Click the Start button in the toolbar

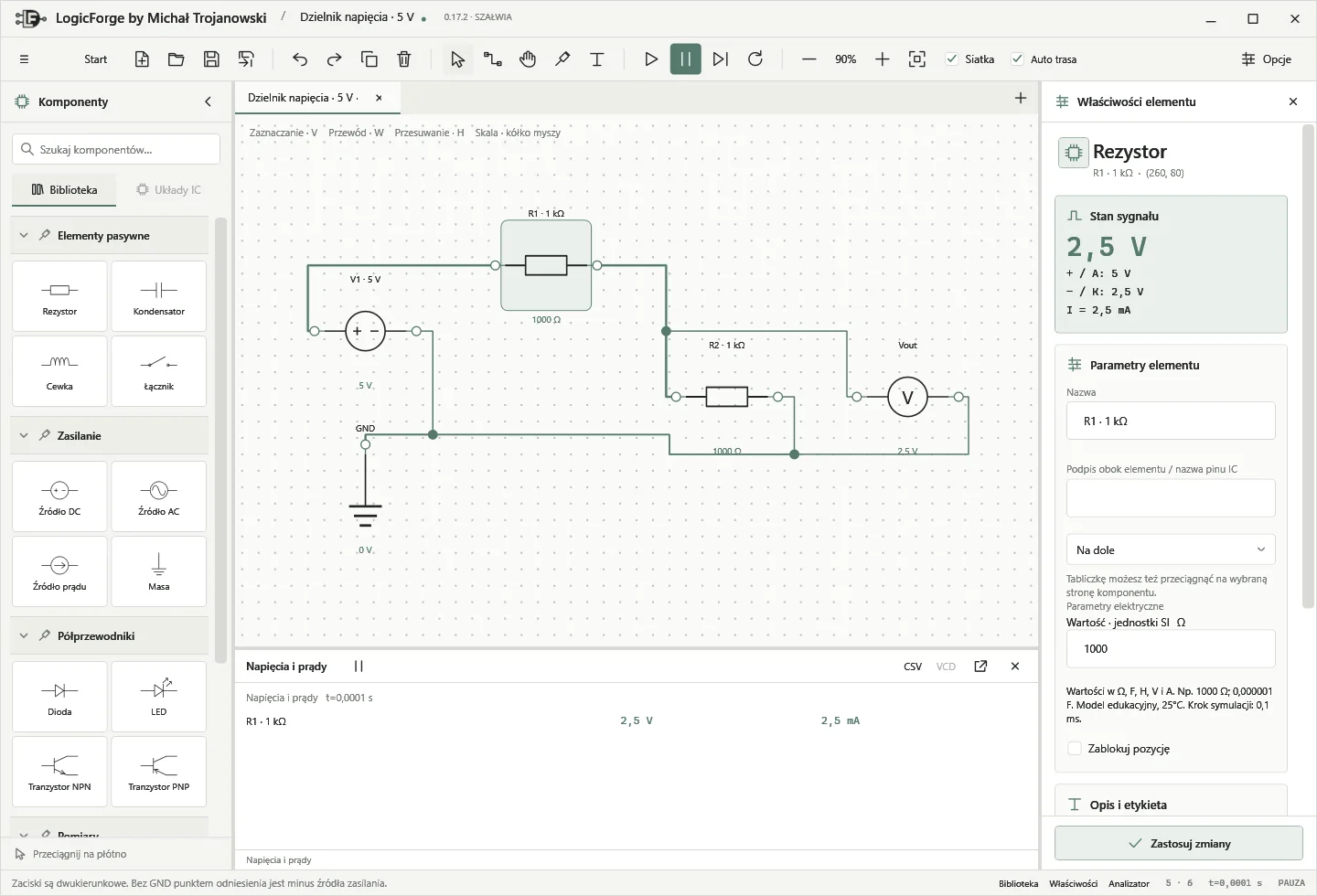96,59
